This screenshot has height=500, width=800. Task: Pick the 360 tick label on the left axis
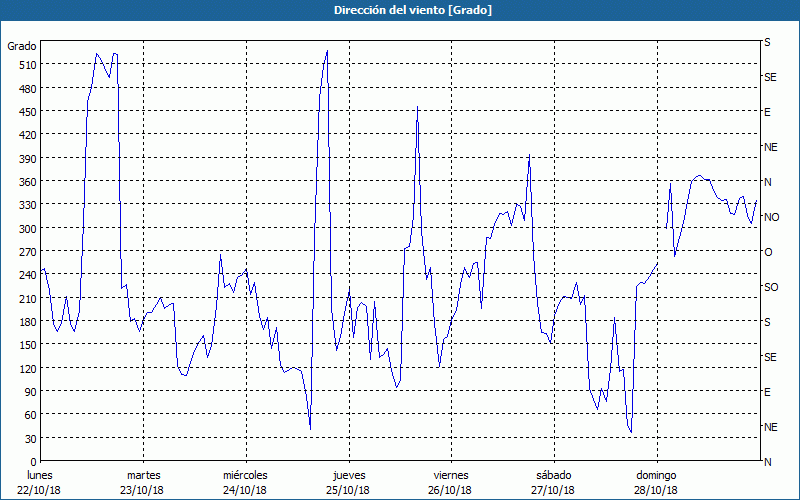tap(27, 182)
